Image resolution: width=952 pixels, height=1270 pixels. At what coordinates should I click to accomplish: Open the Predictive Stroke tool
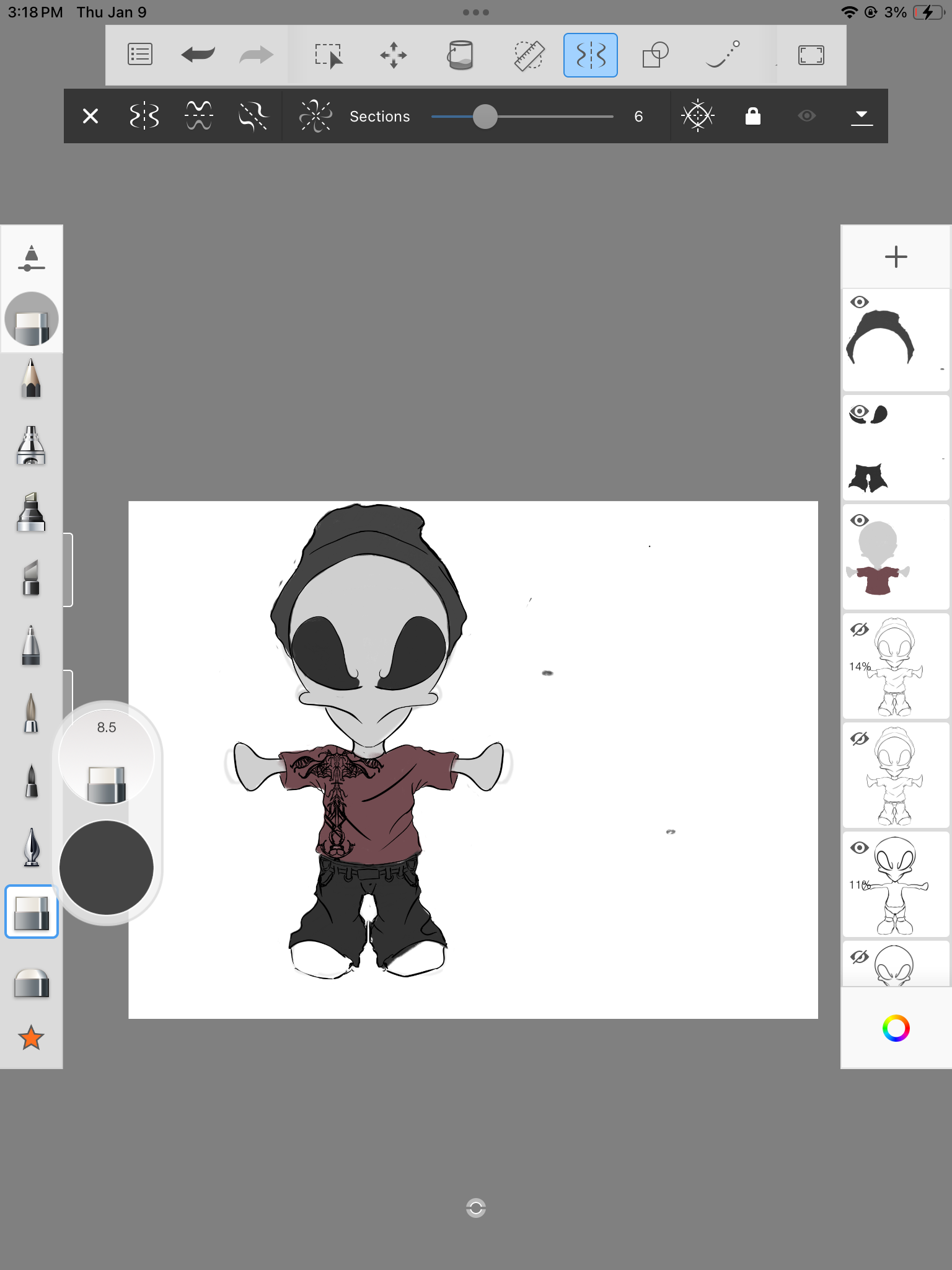click(x=723, y=55)
